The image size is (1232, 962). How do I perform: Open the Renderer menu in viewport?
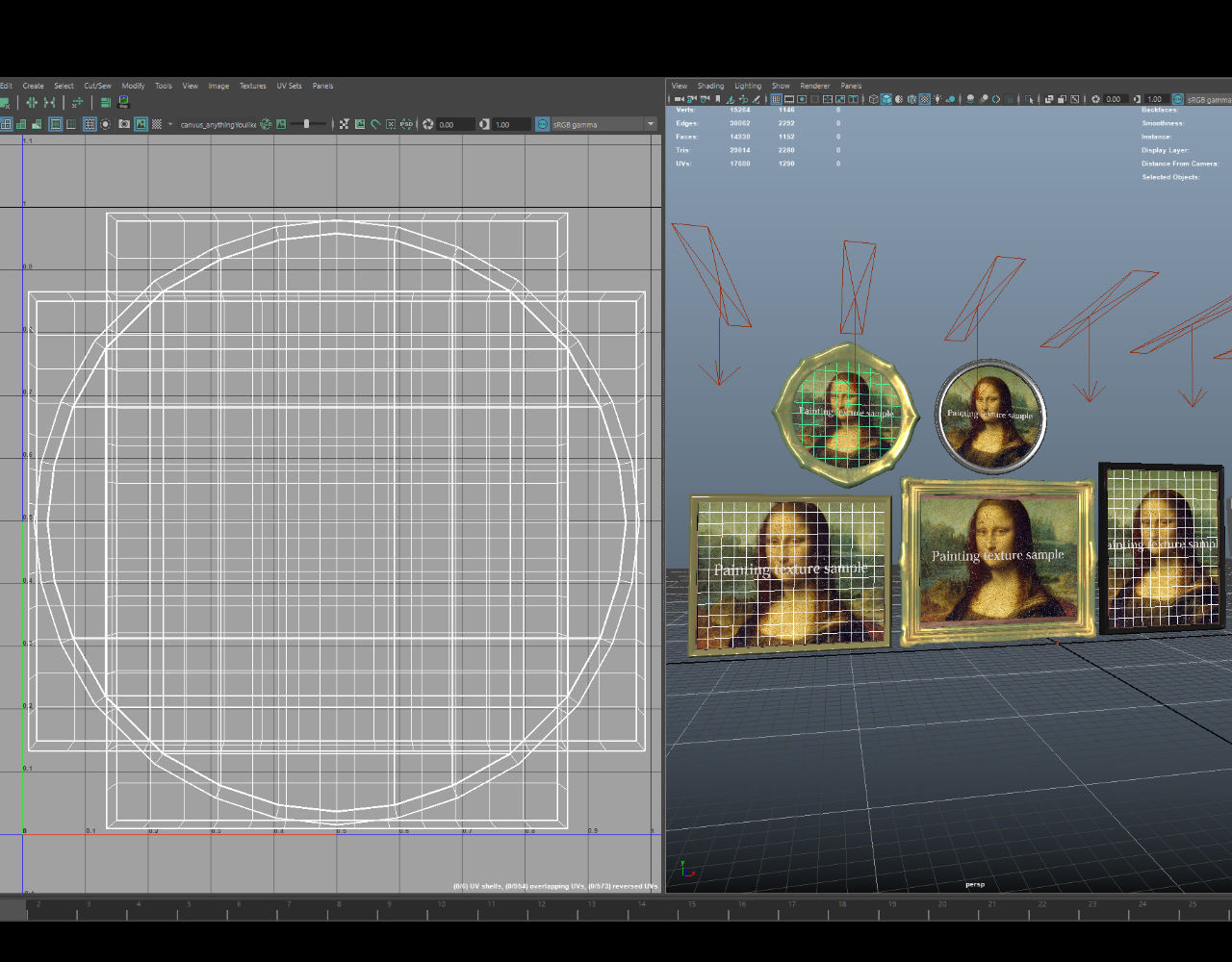[815, 86]
